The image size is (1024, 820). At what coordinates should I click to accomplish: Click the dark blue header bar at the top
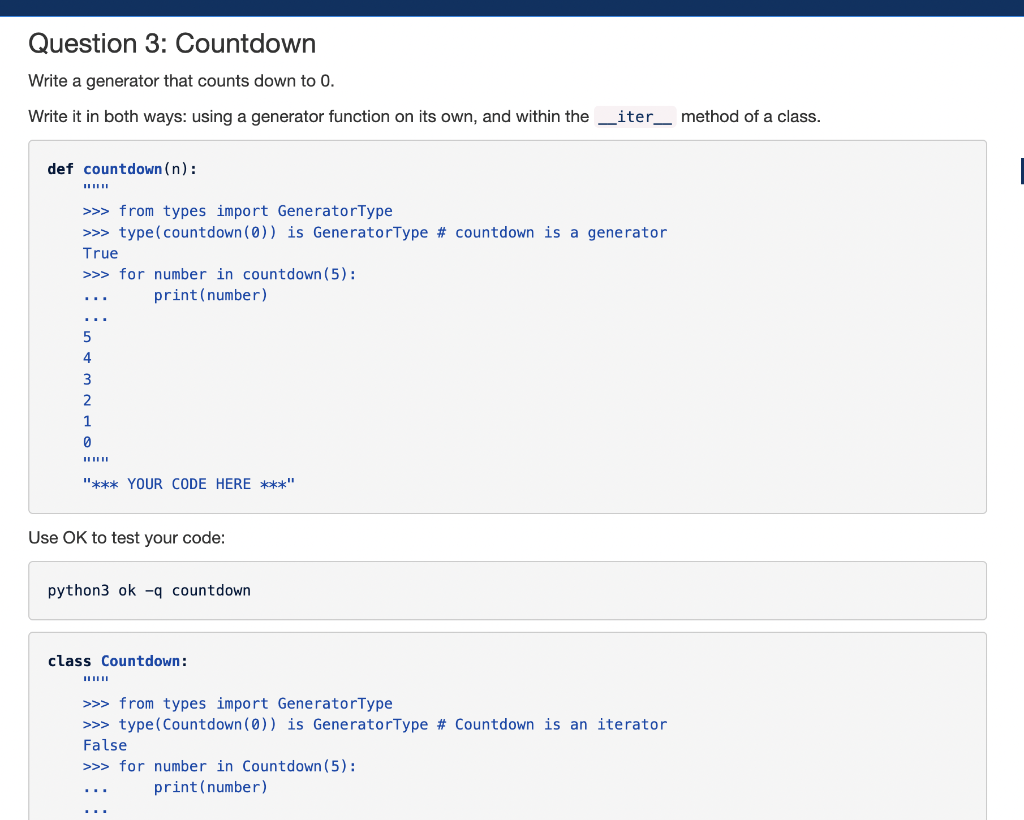click(512, 6)
